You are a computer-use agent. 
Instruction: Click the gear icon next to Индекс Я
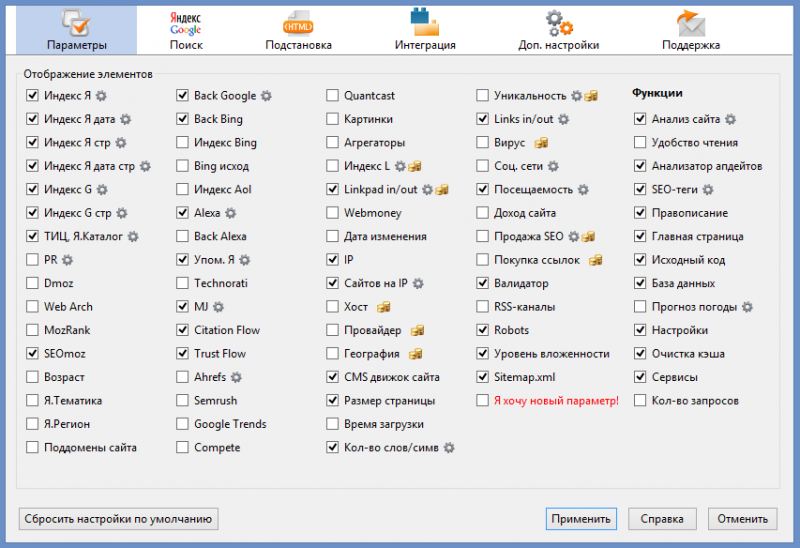click(102, 96)
